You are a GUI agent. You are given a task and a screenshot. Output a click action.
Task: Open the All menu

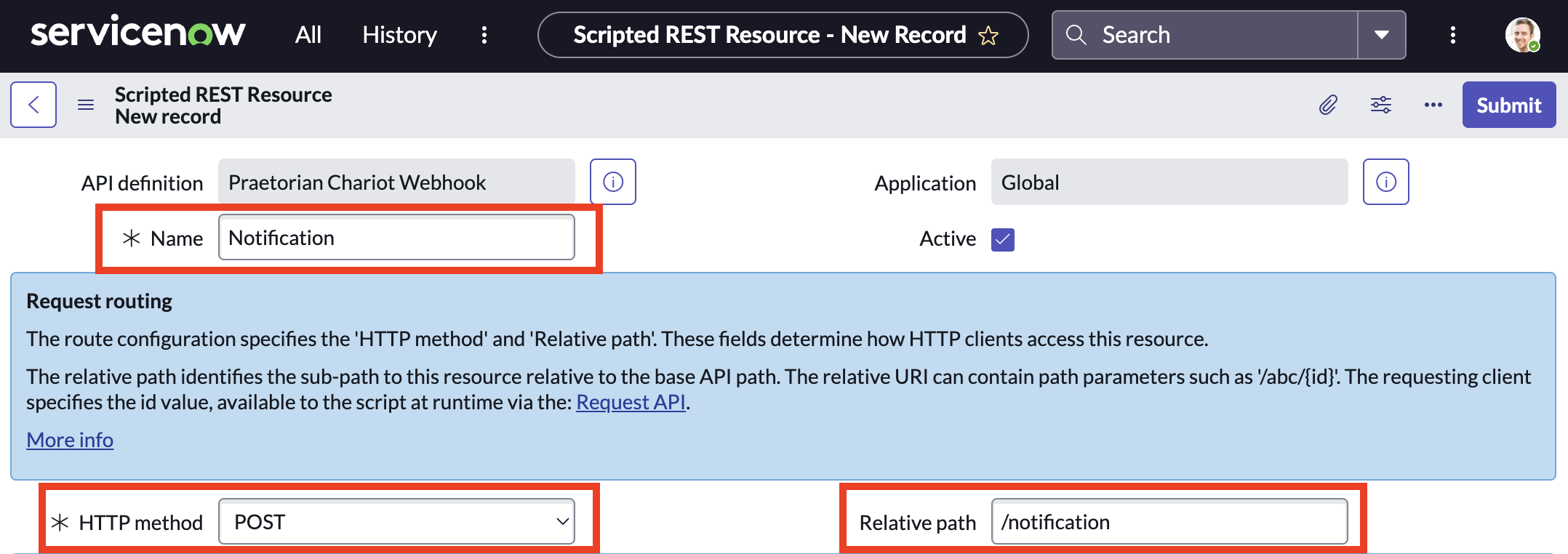click(x=308, y=35)
